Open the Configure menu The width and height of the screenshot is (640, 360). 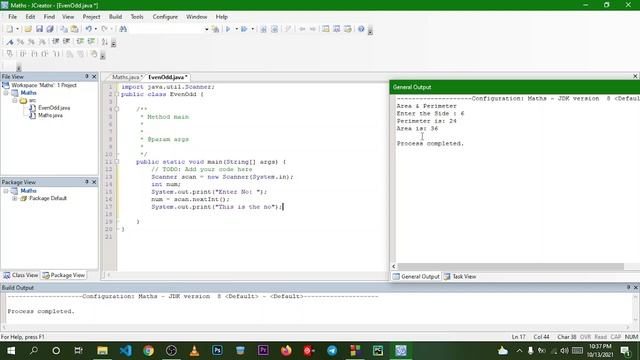(165, 17)
